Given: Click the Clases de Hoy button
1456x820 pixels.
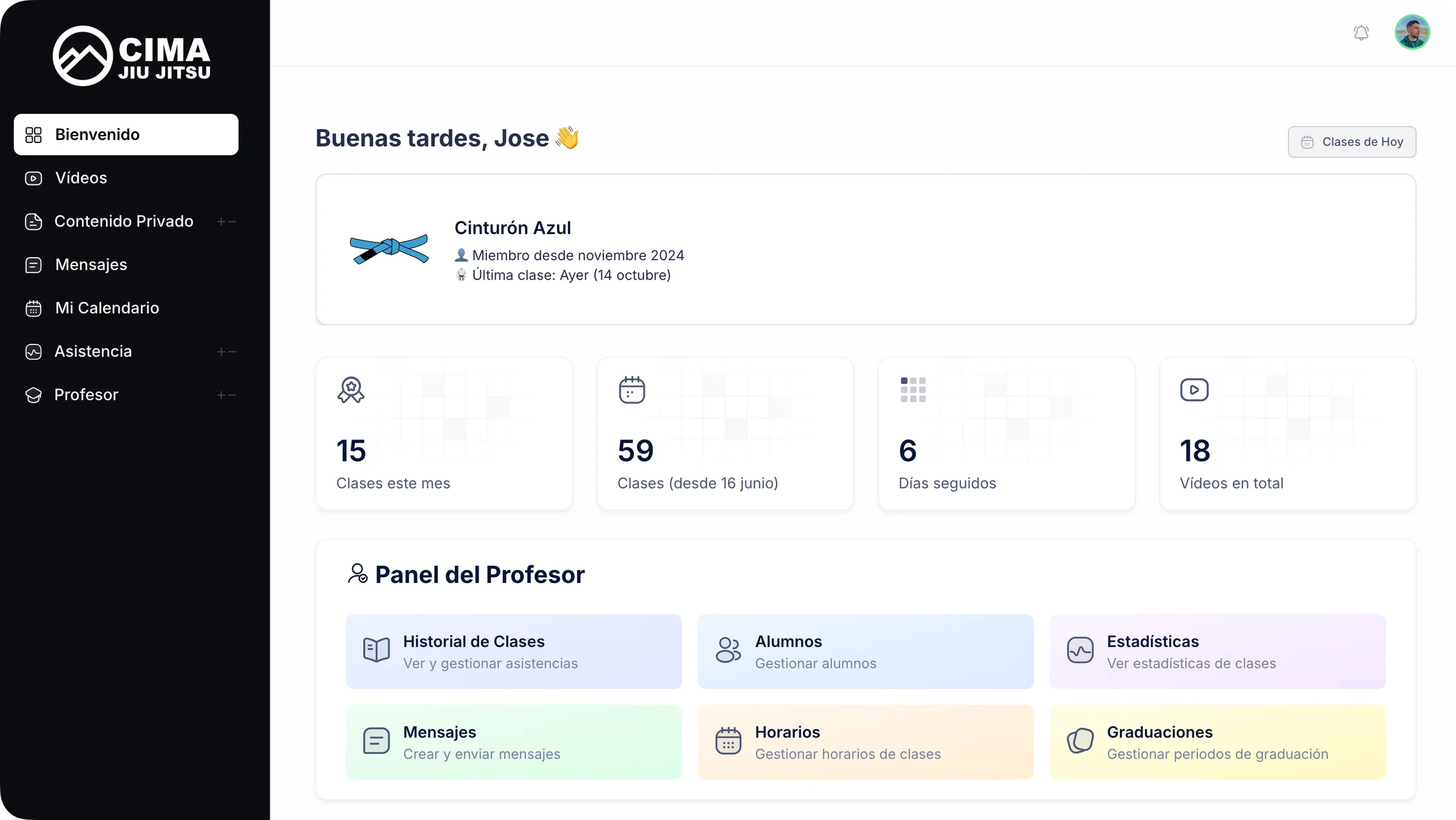Looking at the screenshot, I should click(1352, 141).
